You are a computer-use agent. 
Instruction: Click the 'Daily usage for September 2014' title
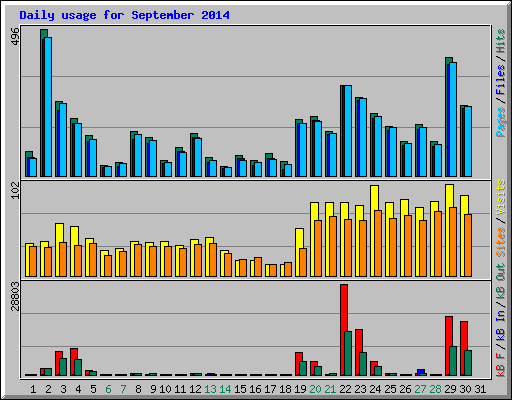tap(124, 15)
